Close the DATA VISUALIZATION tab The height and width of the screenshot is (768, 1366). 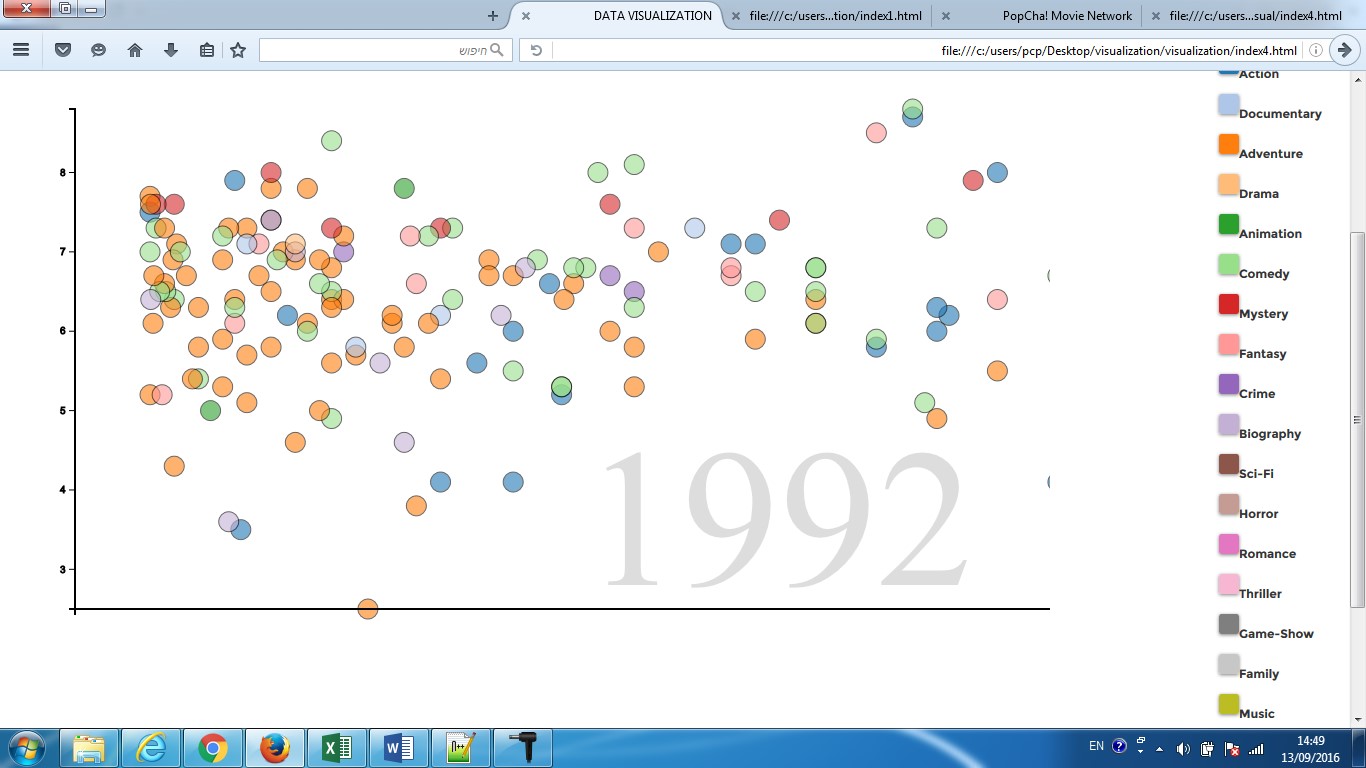(526, 16)
